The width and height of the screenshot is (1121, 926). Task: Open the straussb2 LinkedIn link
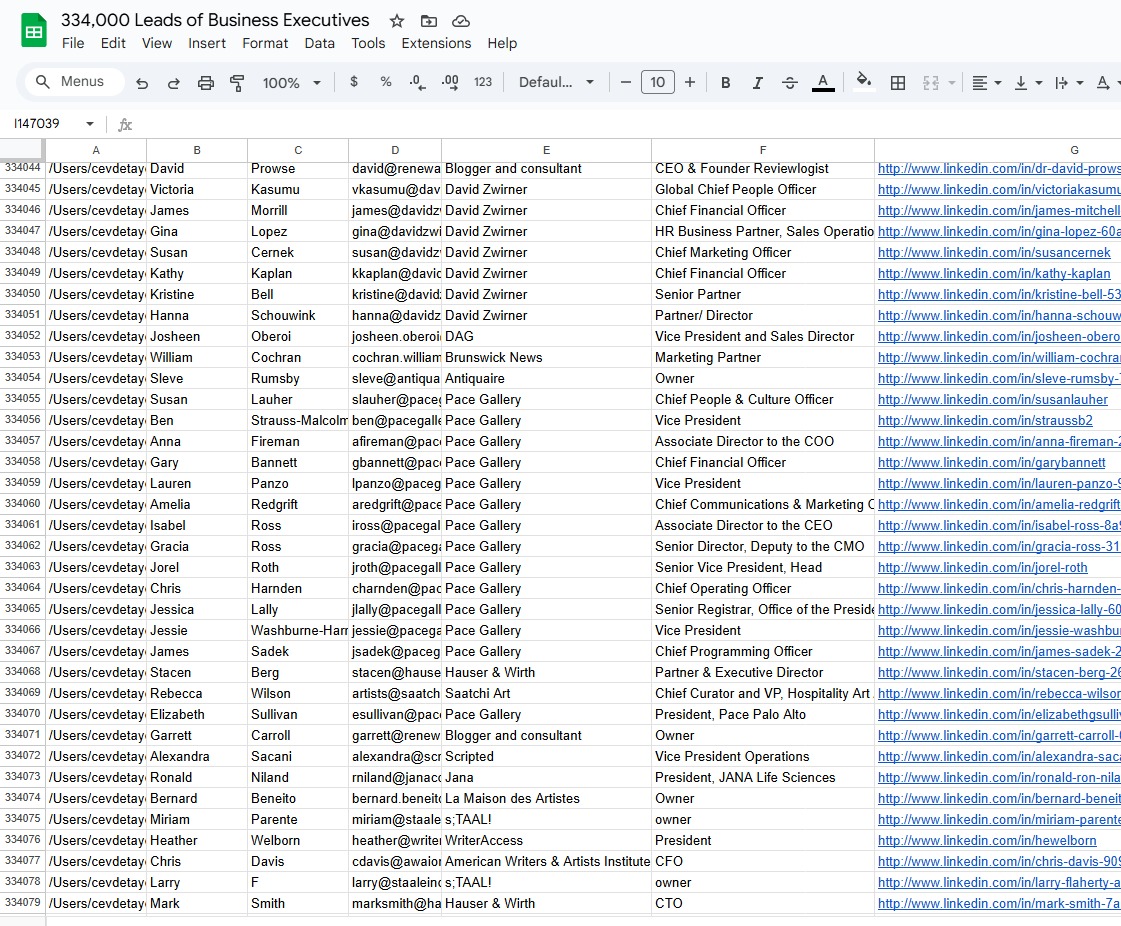(x=985, y=420)
